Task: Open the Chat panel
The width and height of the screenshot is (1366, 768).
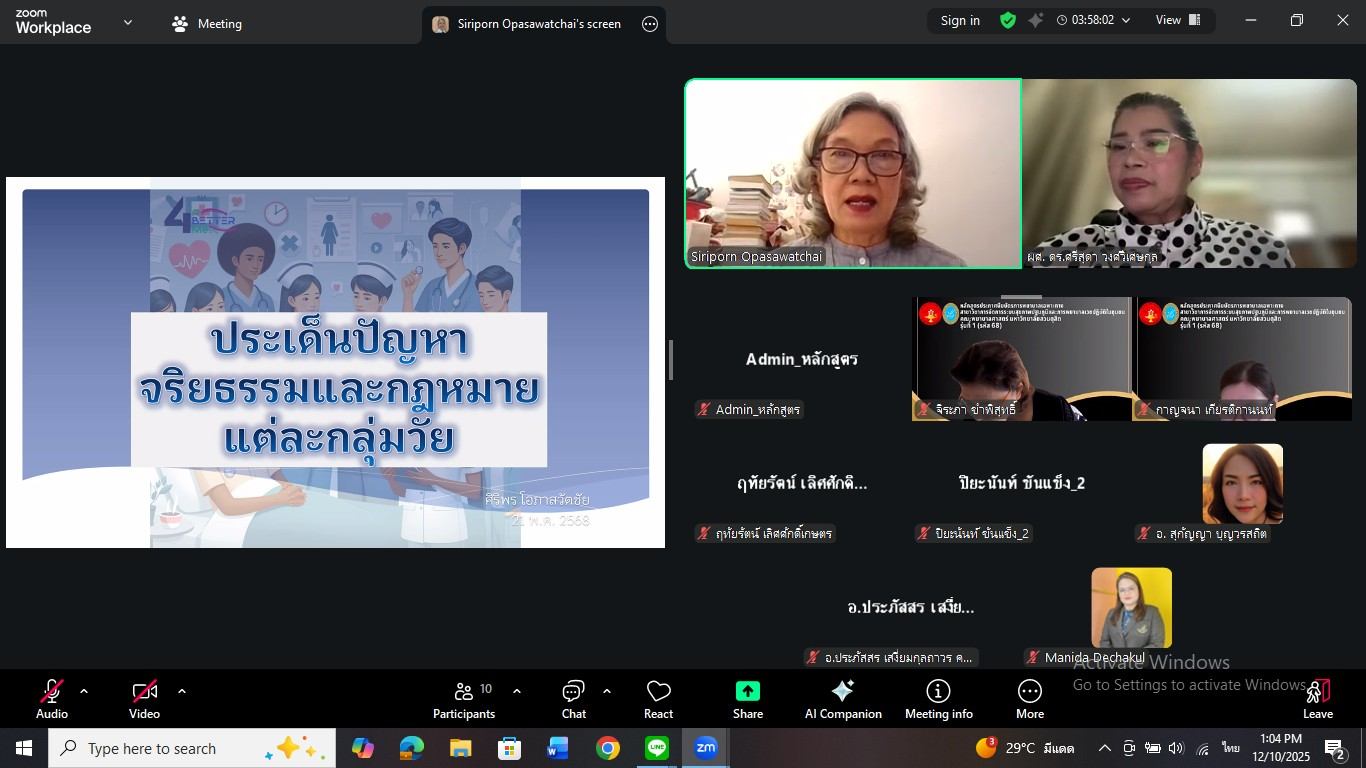Action: point(573,697)
